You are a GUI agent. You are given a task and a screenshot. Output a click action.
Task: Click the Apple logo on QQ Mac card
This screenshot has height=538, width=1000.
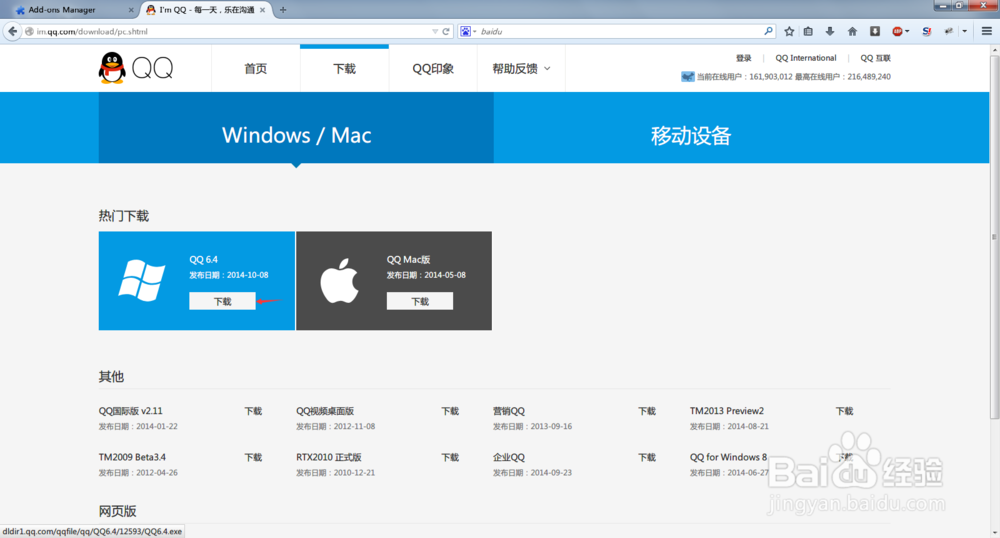339,280
